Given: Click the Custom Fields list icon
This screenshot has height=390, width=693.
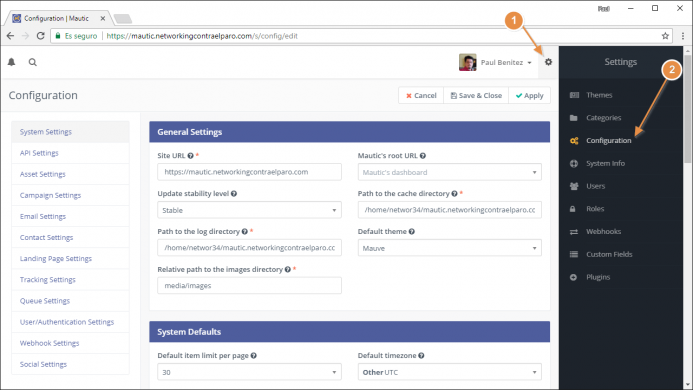Looking at the screenshot, I should click(574, 254).
